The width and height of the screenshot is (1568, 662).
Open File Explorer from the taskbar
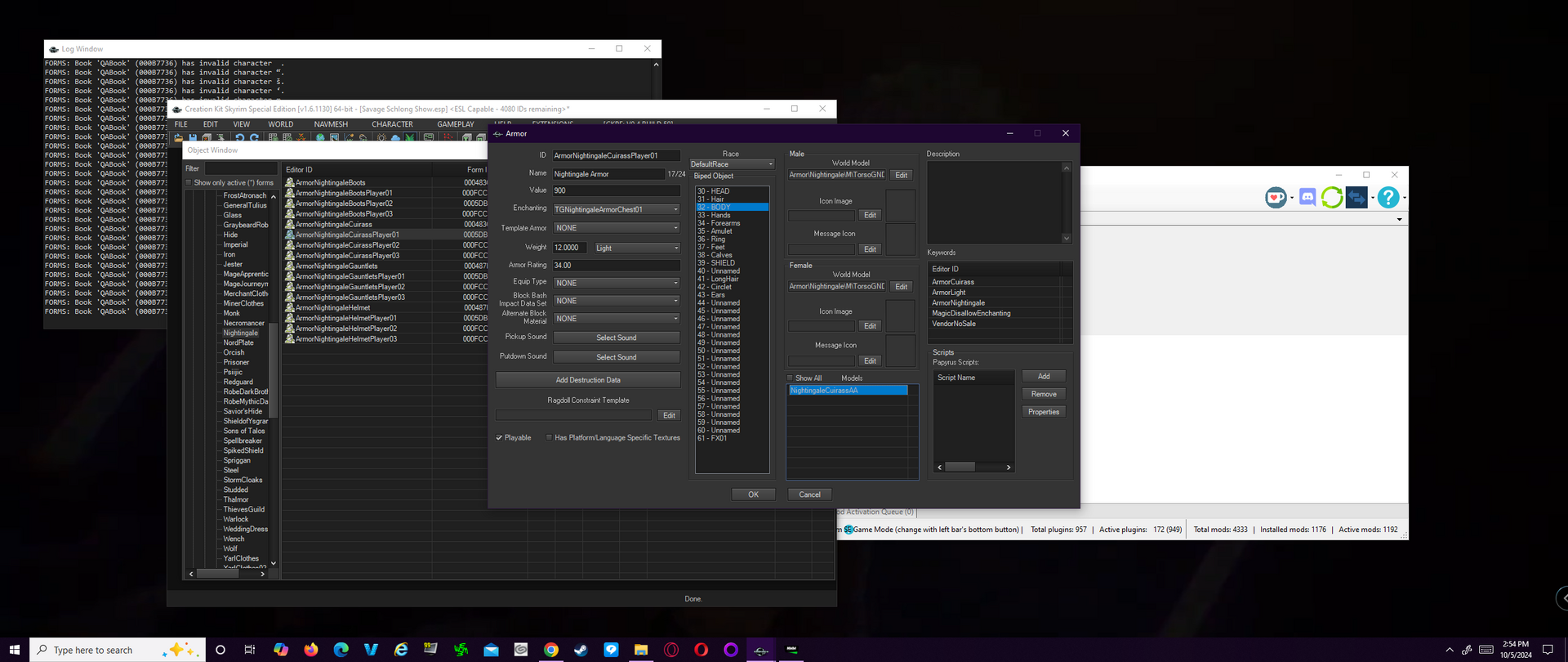click(x=641, y=650)
